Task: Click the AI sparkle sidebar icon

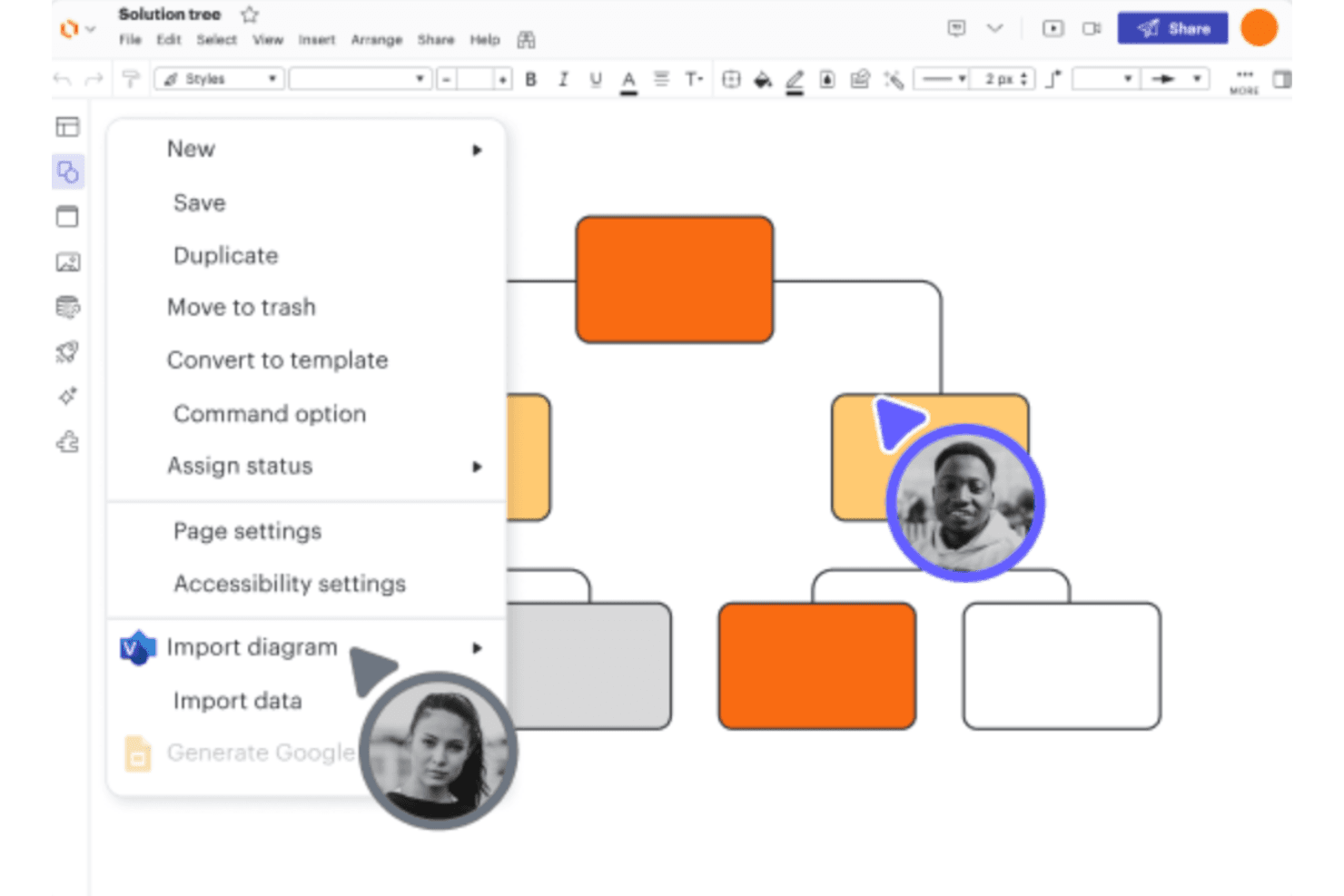Action: click(x=68, y=397)
